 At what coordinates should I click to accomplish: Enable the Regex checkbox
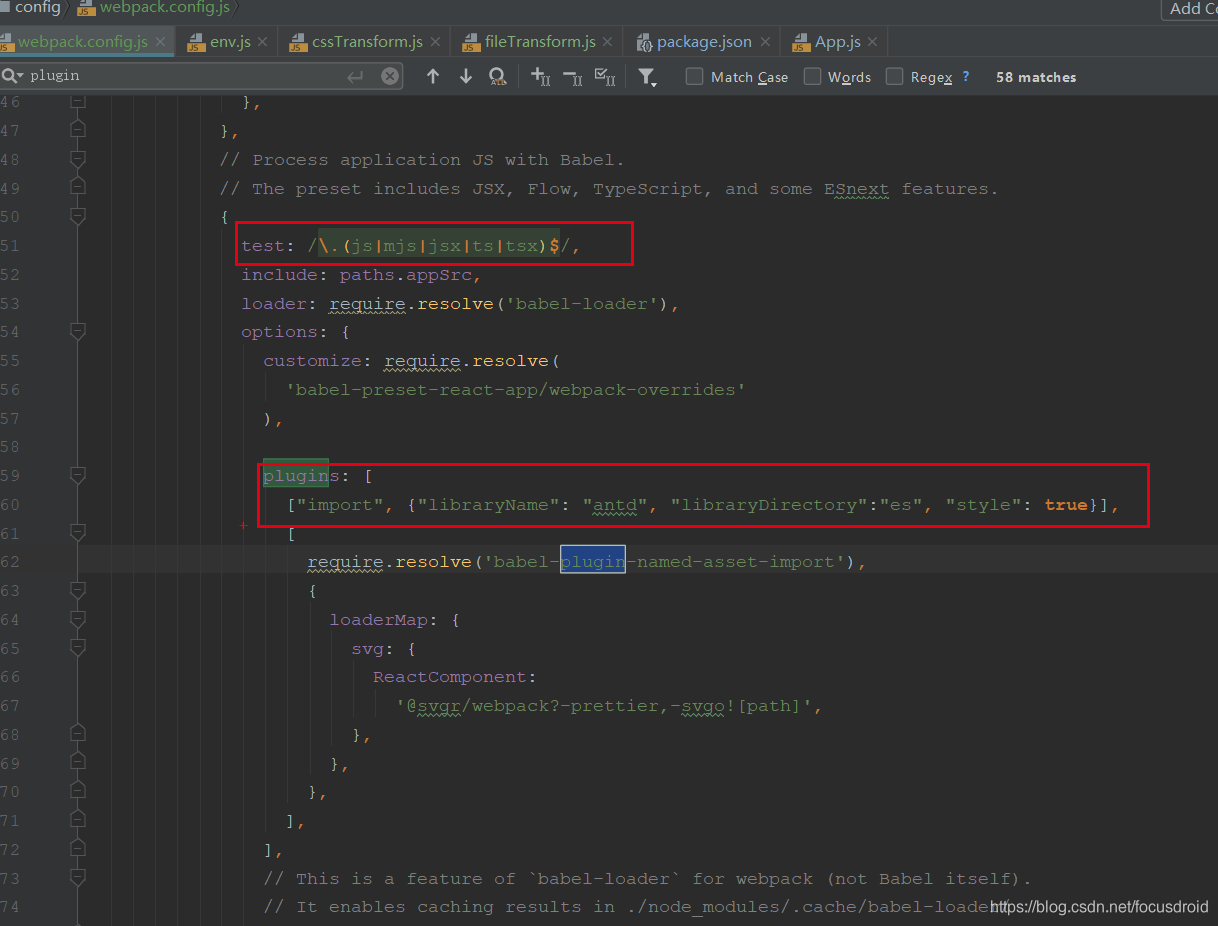pyautogui.click(x=894, y=76)
